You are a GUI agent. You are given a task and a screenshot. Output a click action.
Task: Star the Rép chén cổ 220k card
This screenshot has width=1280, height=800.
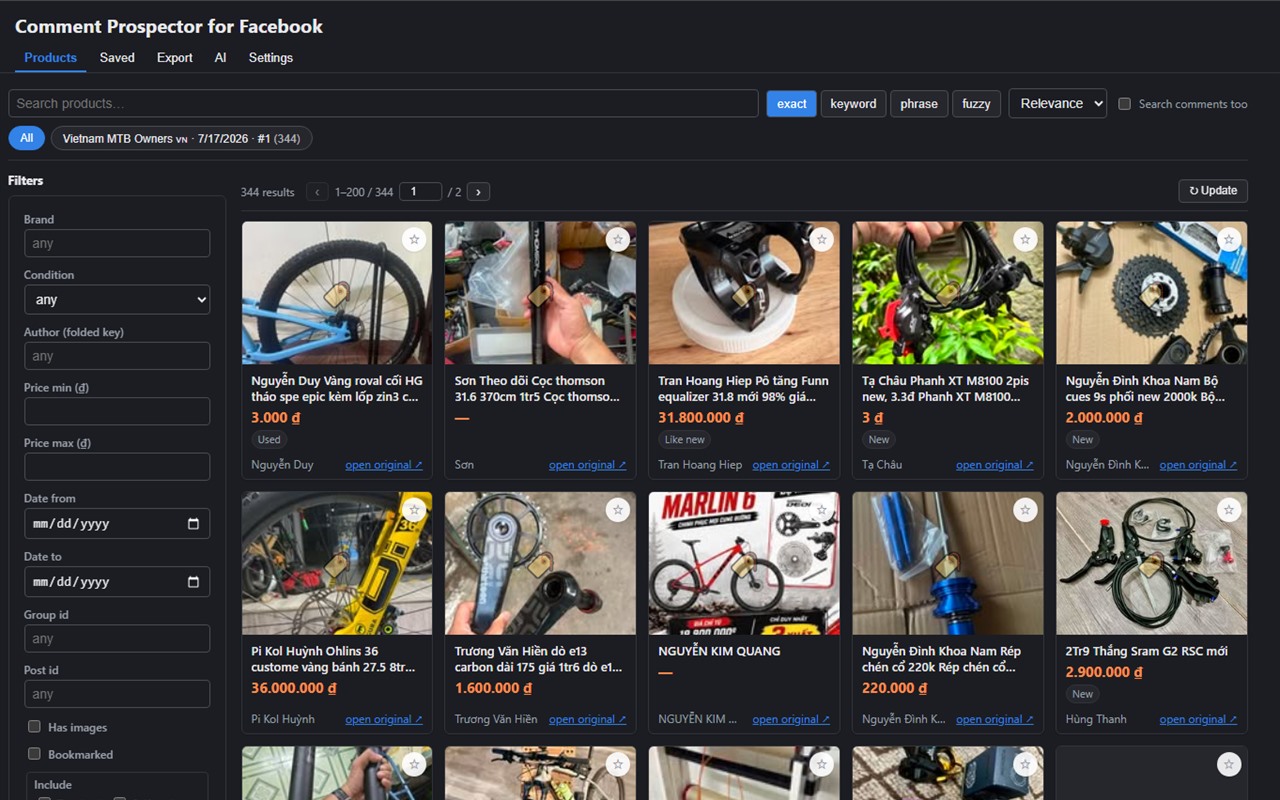click(1025, 510)
